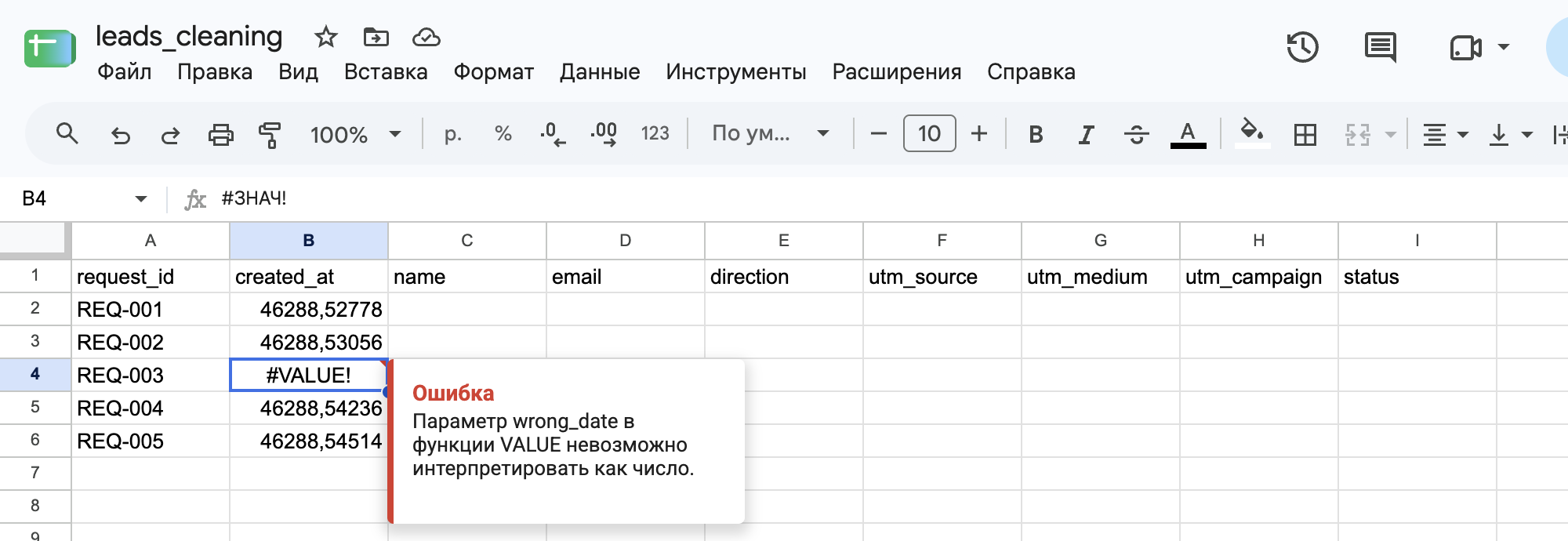Screen dimensions: 1568x541
Task: Select cell REQ-005
Action: pyautogui.click(x=151, y=441)
